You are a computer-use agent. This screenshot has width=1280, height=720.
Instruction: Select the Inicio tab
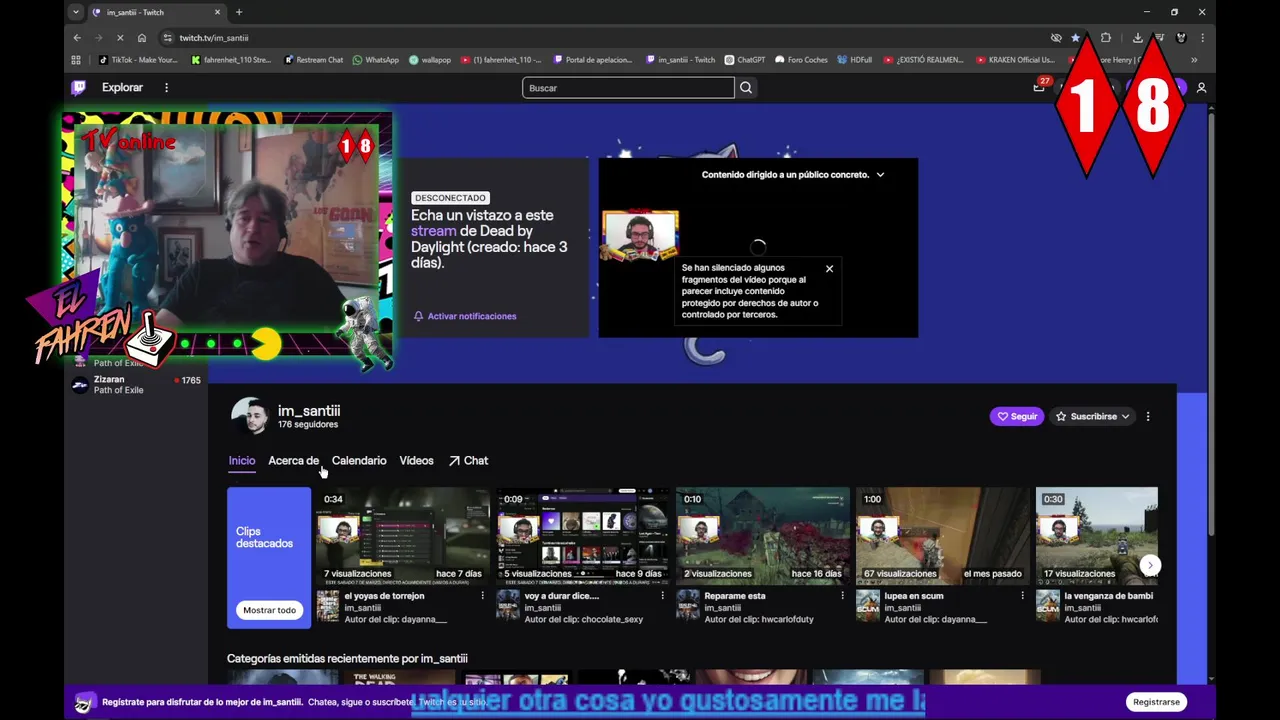[x=242, y=461]
